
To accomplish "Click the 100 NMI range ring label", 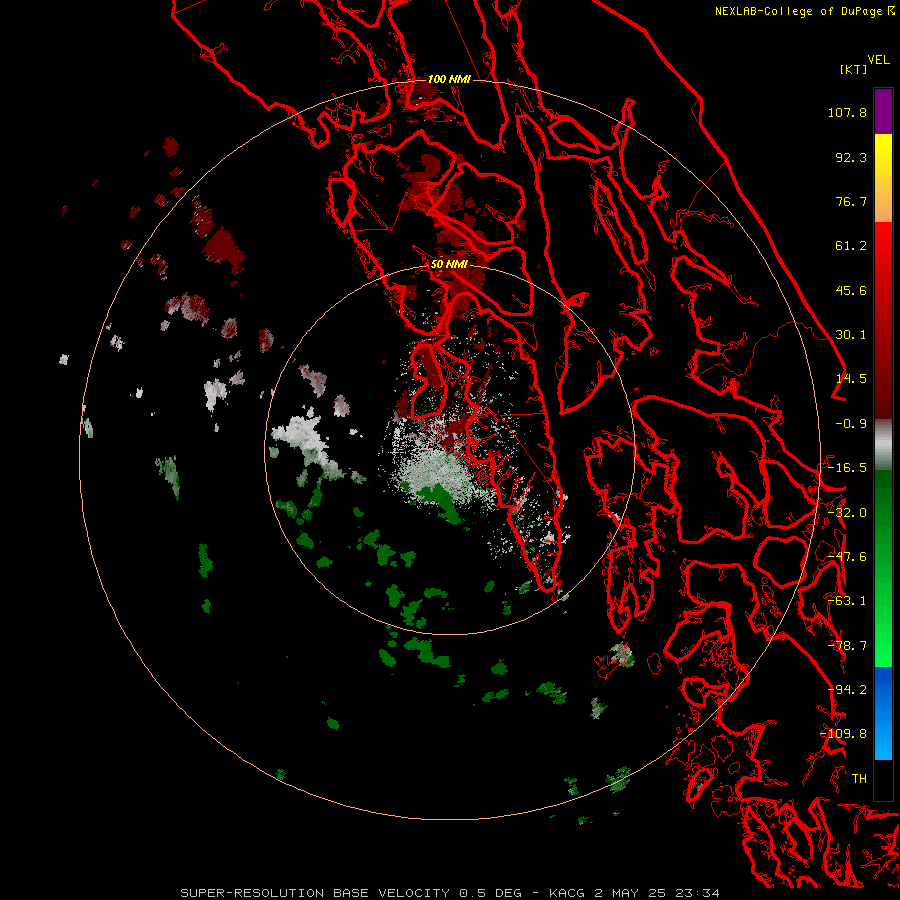I will [449, 79].
